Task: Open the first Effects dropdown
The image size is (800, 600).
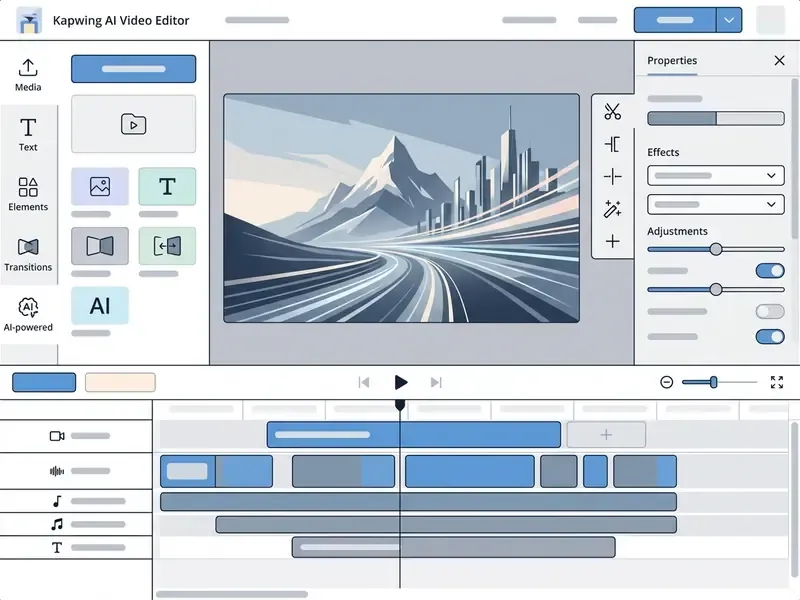Action: [x=715, y=176]
